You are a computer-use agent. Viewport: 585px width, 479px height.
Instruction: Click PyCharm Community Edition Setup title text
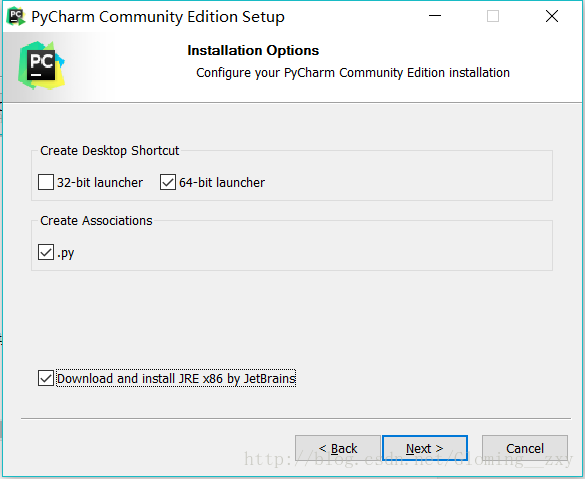coord(158,17)
